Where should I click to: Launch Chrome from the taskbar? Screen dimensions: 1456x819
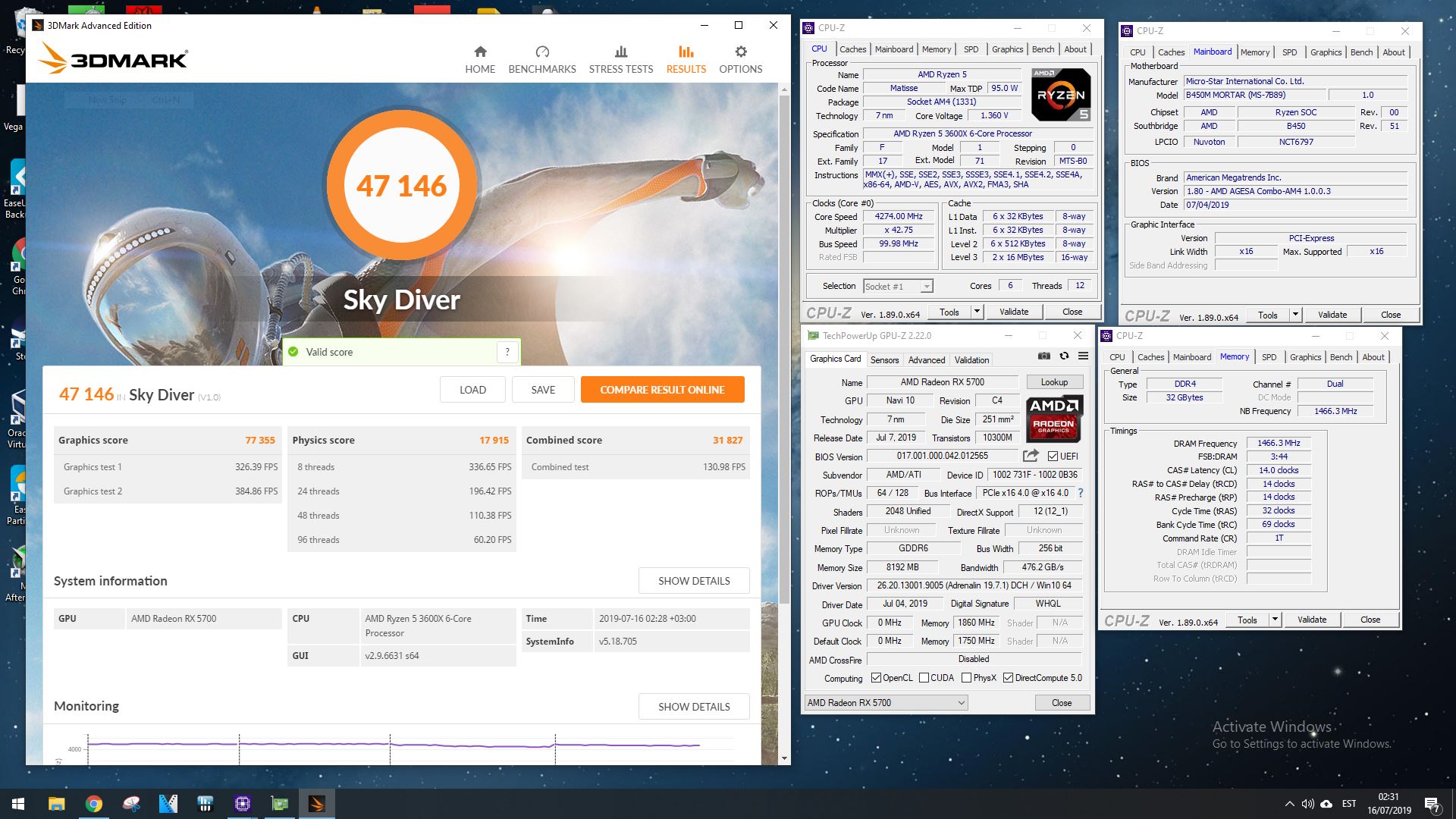pyautogui.click(x=94, y=804)
